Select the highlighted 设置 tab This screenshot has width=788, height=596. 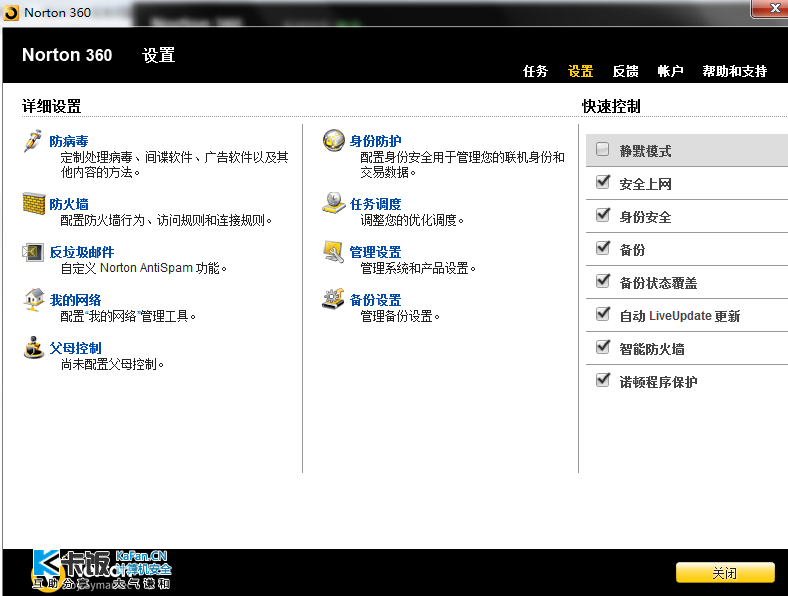tap(580, 71)
